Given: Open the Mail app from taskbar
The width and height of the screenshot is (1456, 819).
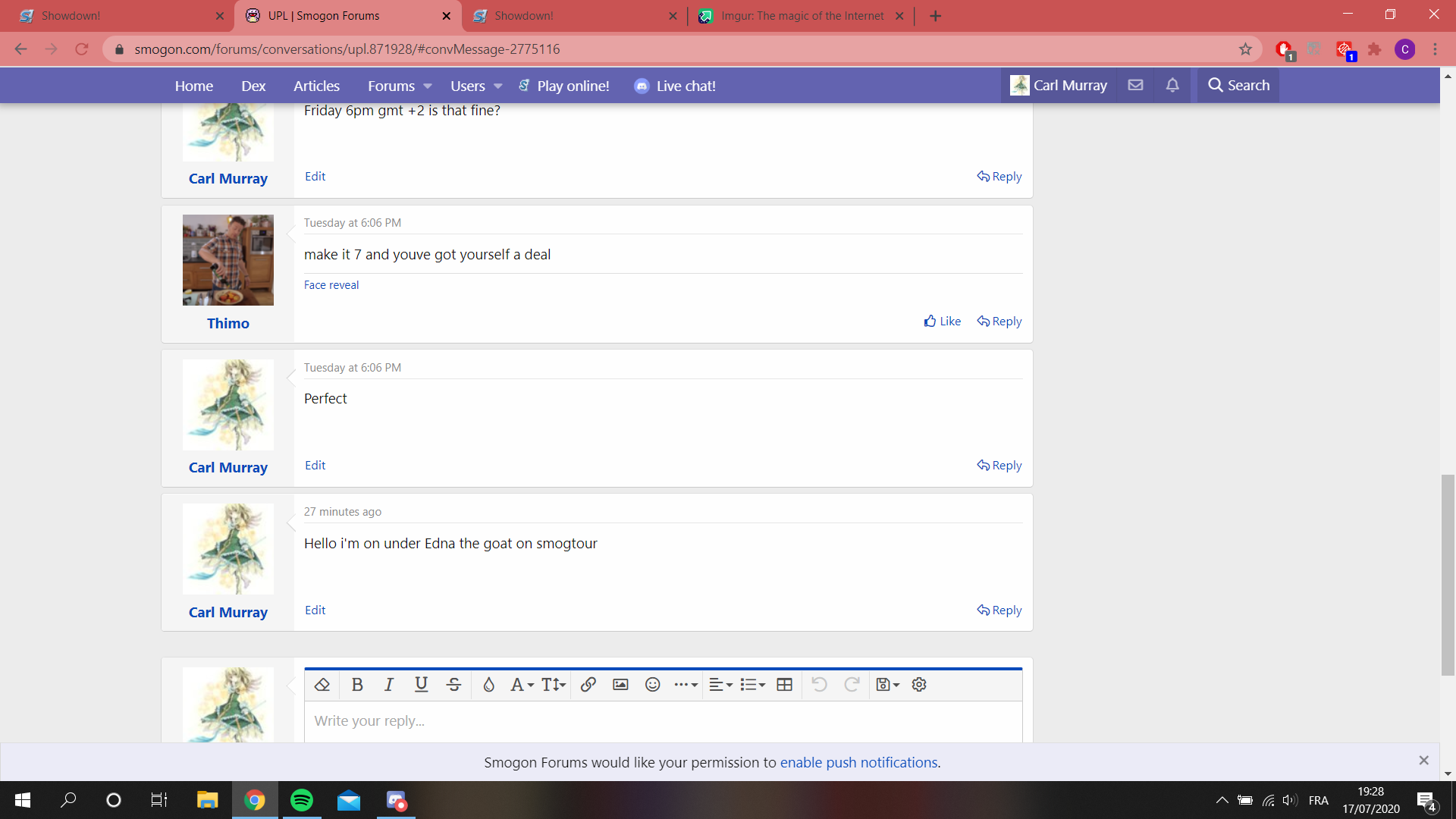Looking at the screenshot, I should [349, 800].
